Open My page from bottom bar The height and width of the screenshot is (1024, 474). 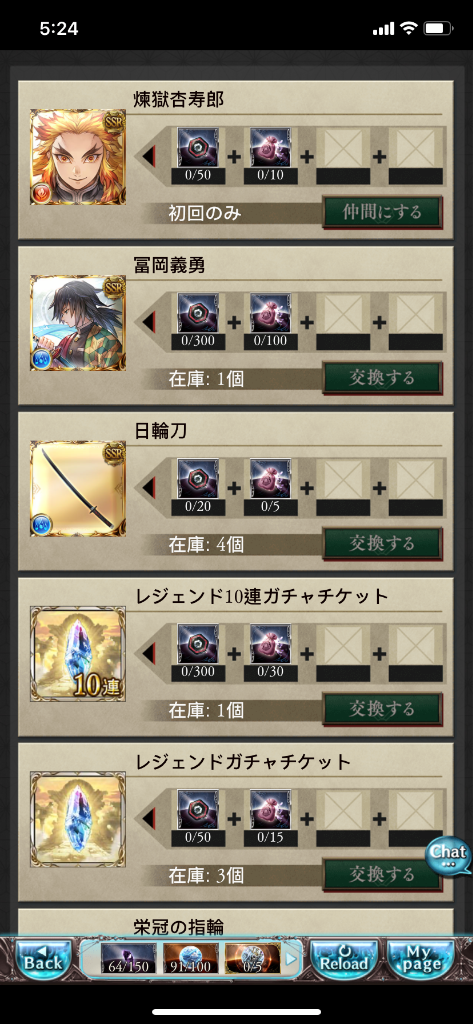point(422,959)
